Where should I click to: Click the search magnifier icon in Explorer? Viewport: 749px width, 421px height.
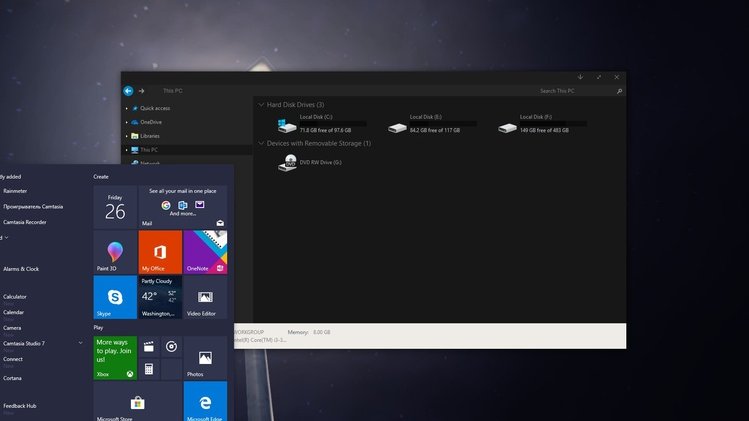(619, 91)
